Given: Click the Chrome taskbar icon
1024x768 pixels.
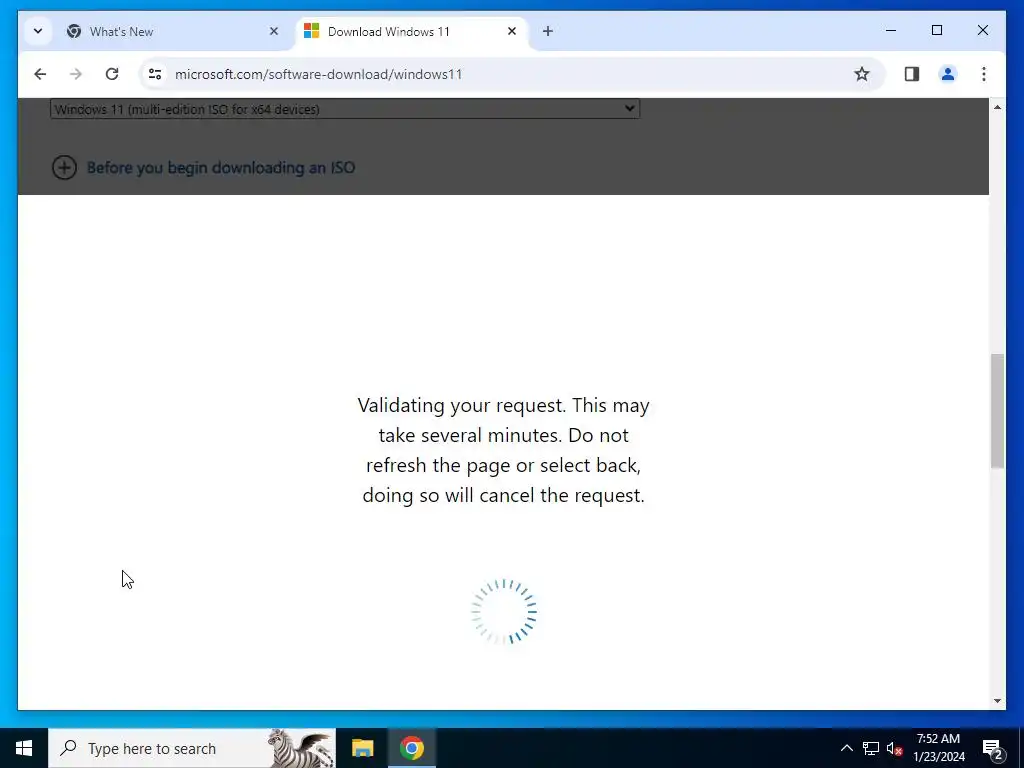Looking at the screenshot, I should tap(412, 748).
